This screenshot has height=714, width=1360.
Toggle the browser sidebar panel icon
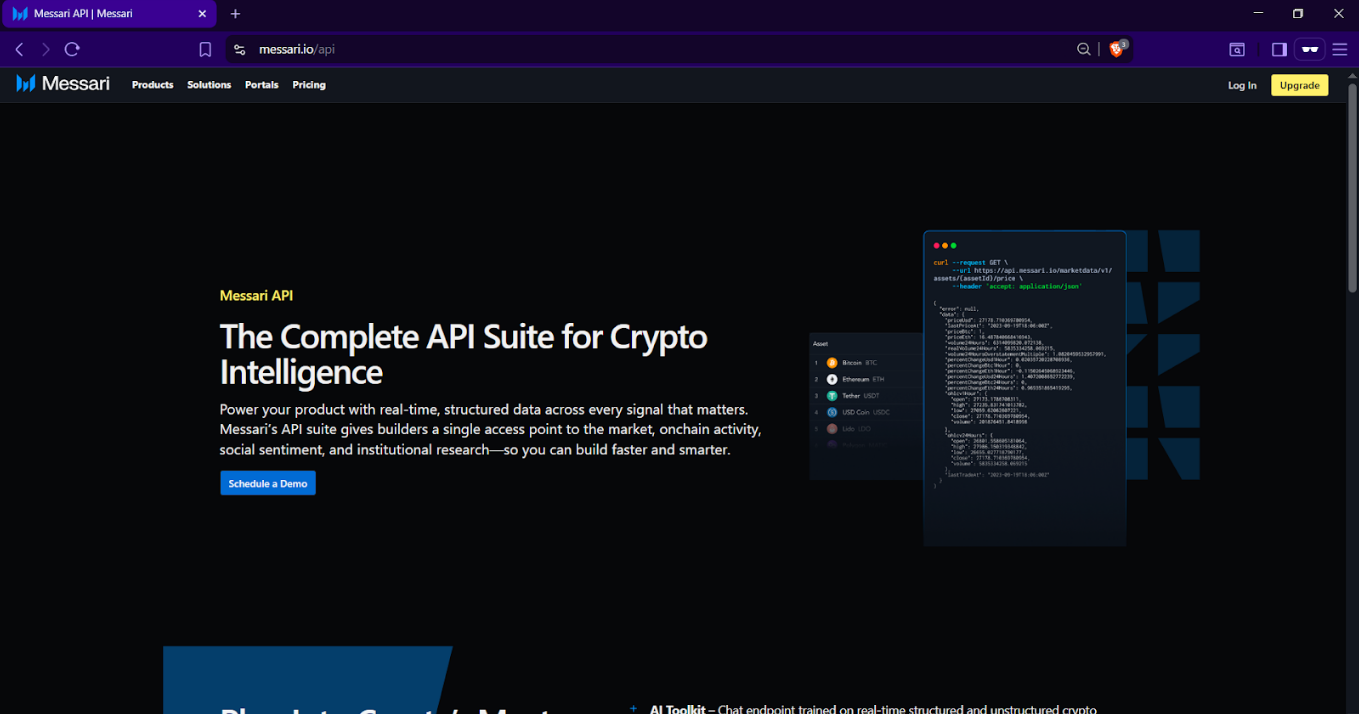(1279, 49)
